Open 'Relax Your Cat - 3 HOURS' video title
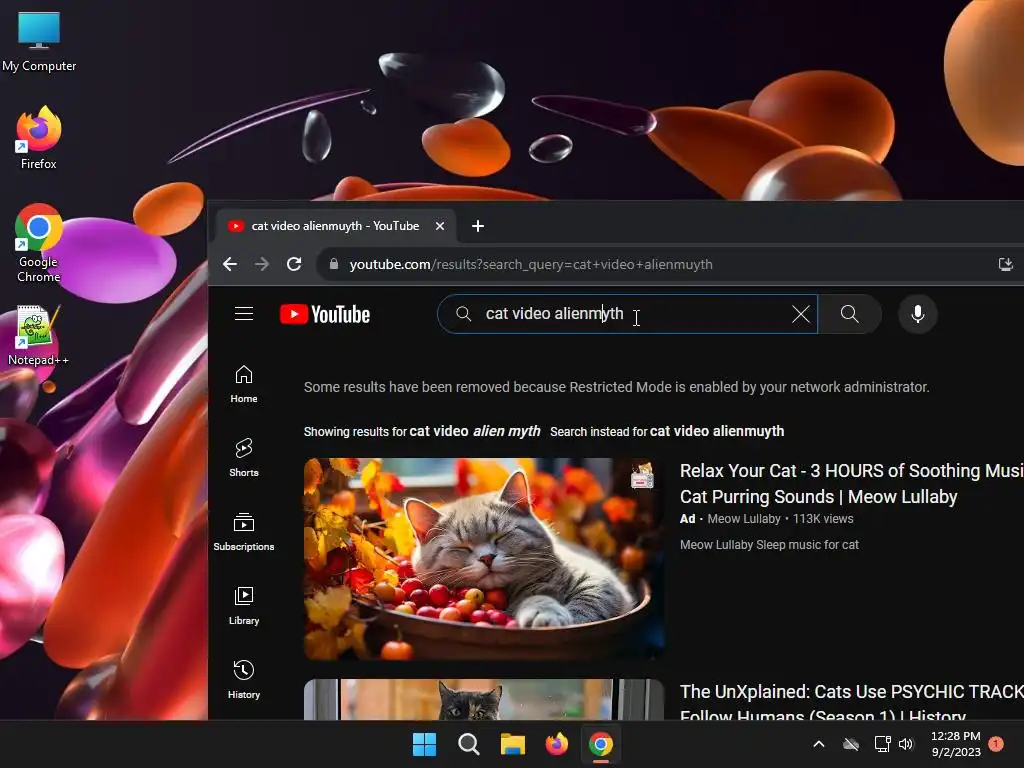 852,483
